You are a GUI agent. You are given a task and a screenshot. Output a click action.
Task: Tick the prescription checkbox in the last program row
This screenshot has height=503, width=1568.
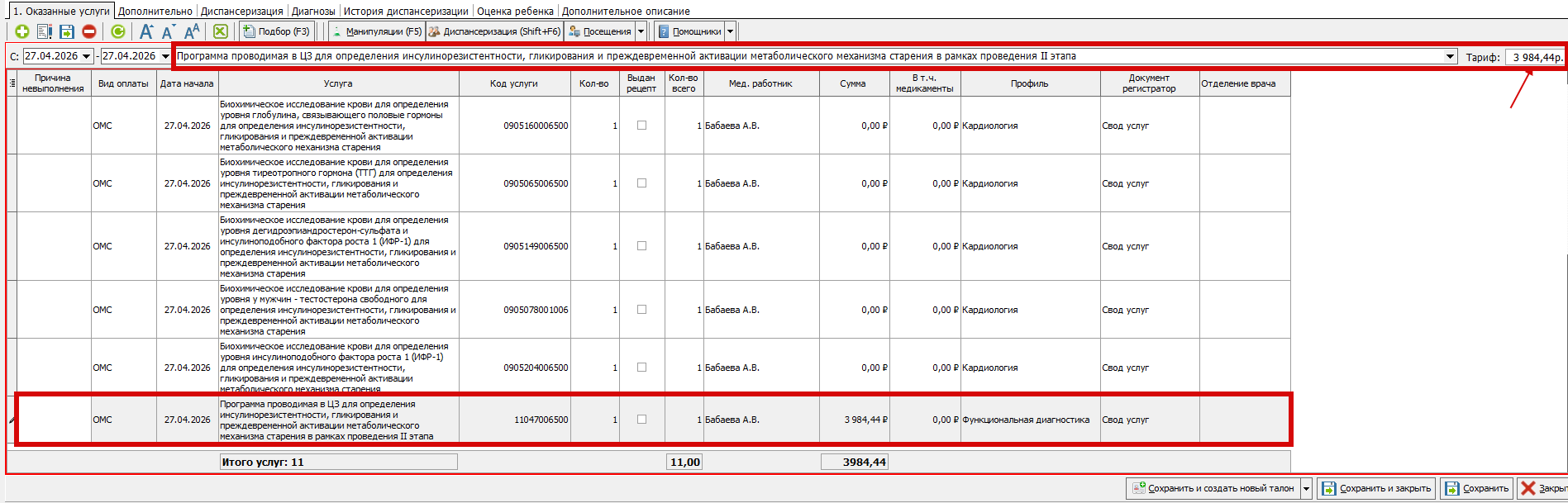coord(641,420)
